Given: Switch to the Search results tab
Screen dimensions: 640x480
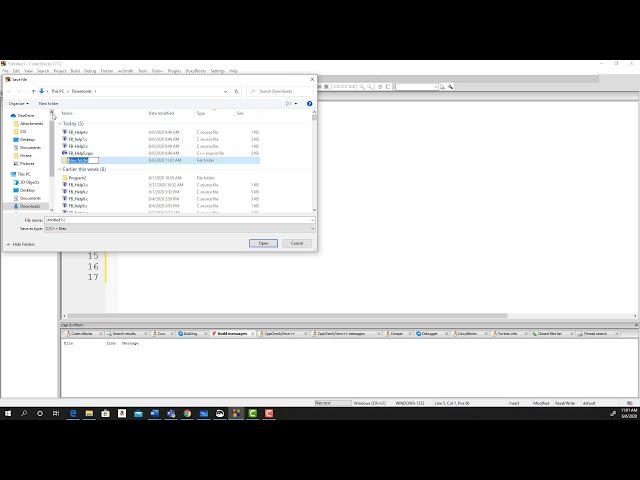Looking at the screenshot, I should point(122,334).
